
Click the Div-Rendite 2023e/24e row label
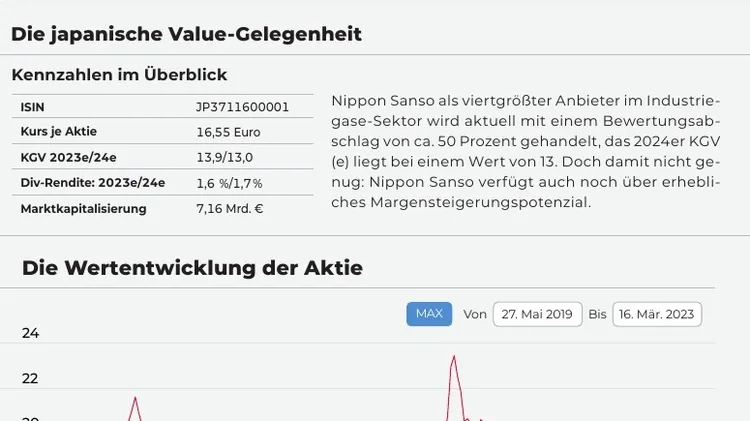coord(93,183)
